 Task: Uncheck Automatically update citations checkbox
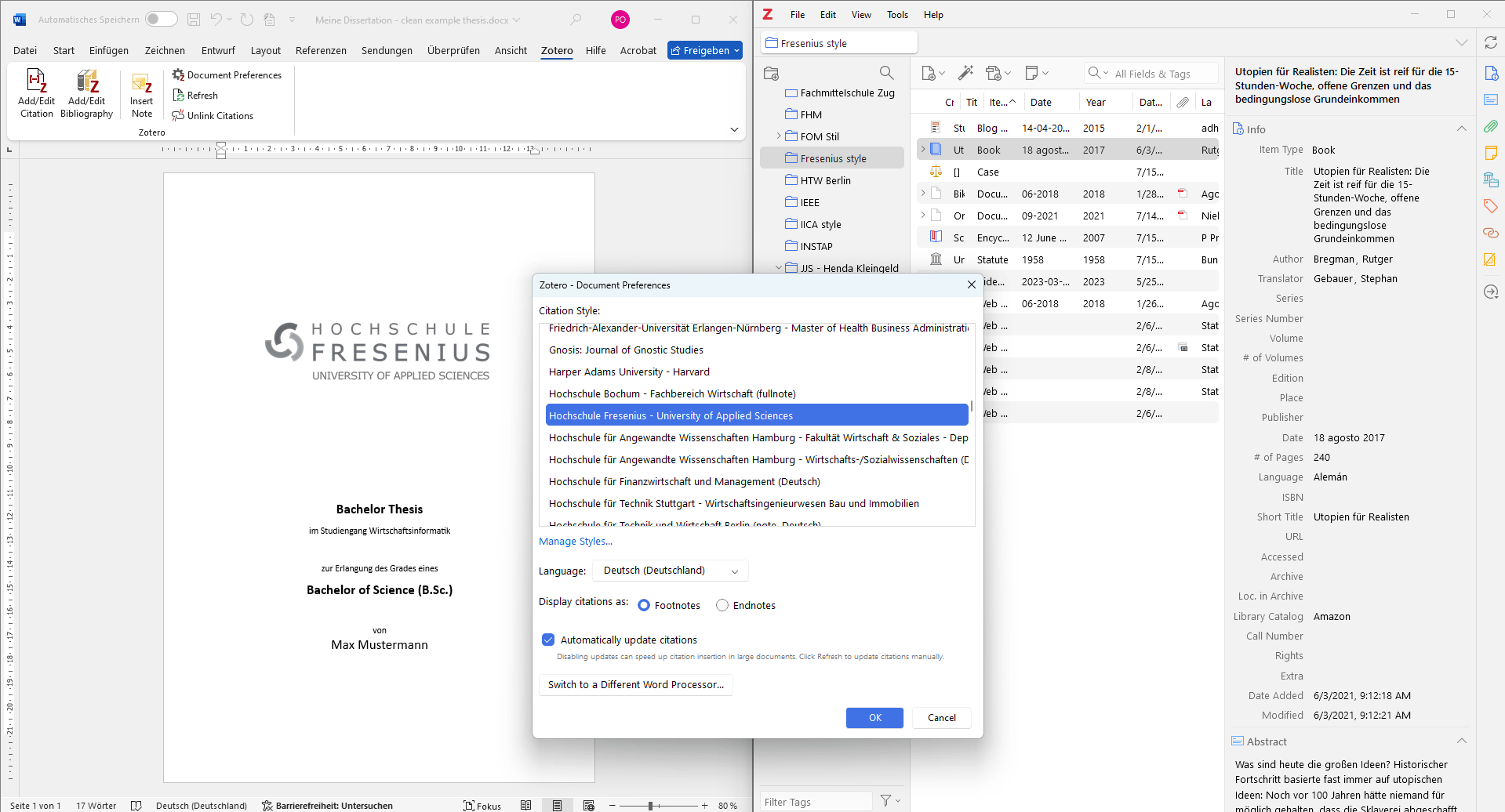pyautogui.click(x=548, y=640)
